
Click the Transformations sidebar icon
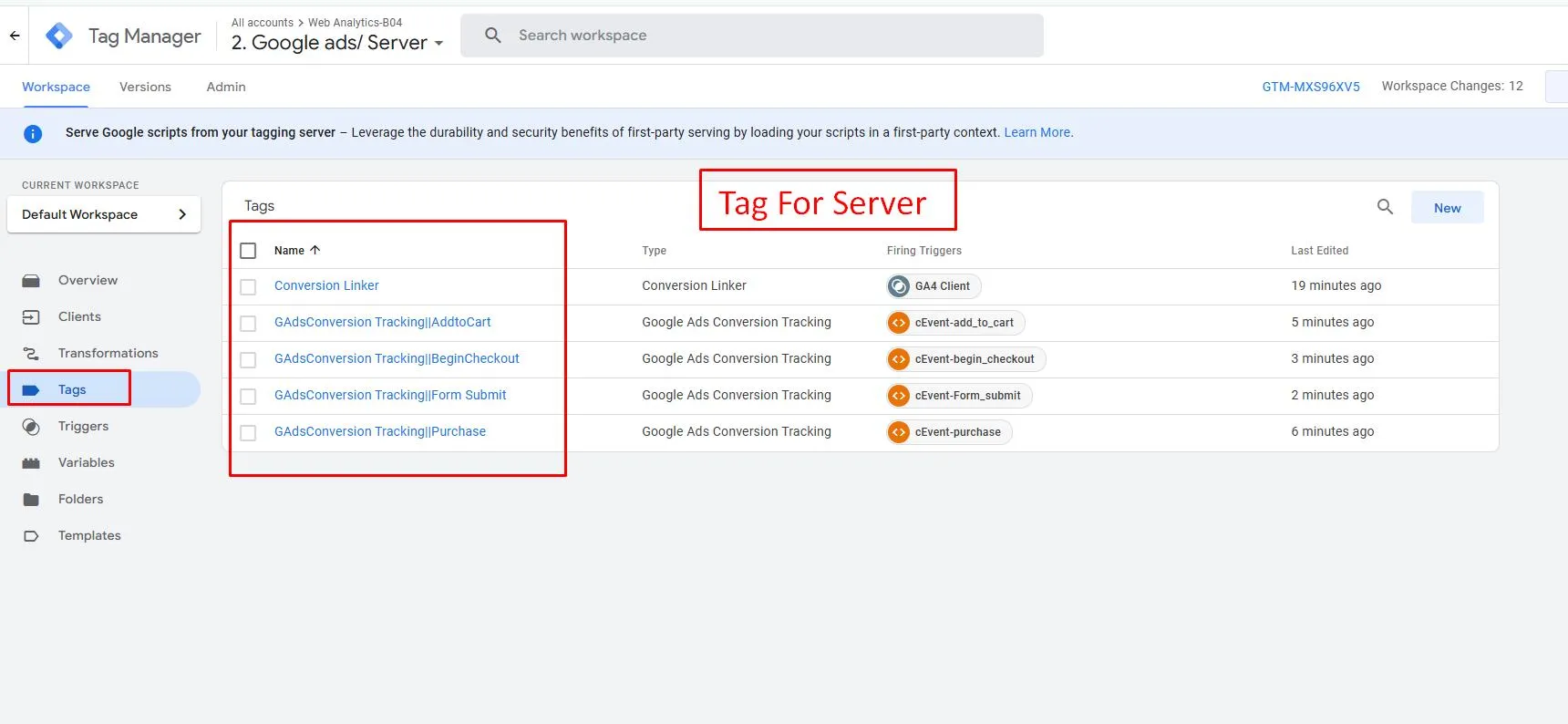[31, 354]
